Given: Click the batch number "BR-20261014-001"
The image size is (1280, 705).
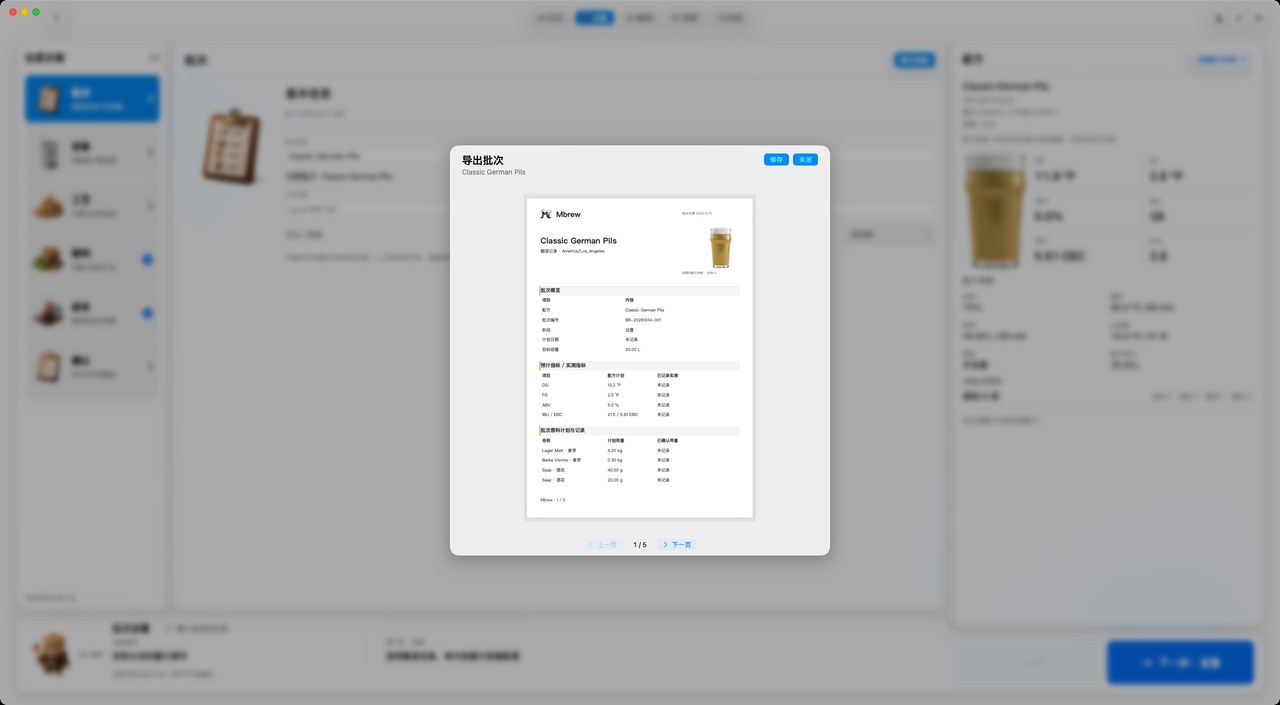Looking at the screenshot, I should [643, 320].
